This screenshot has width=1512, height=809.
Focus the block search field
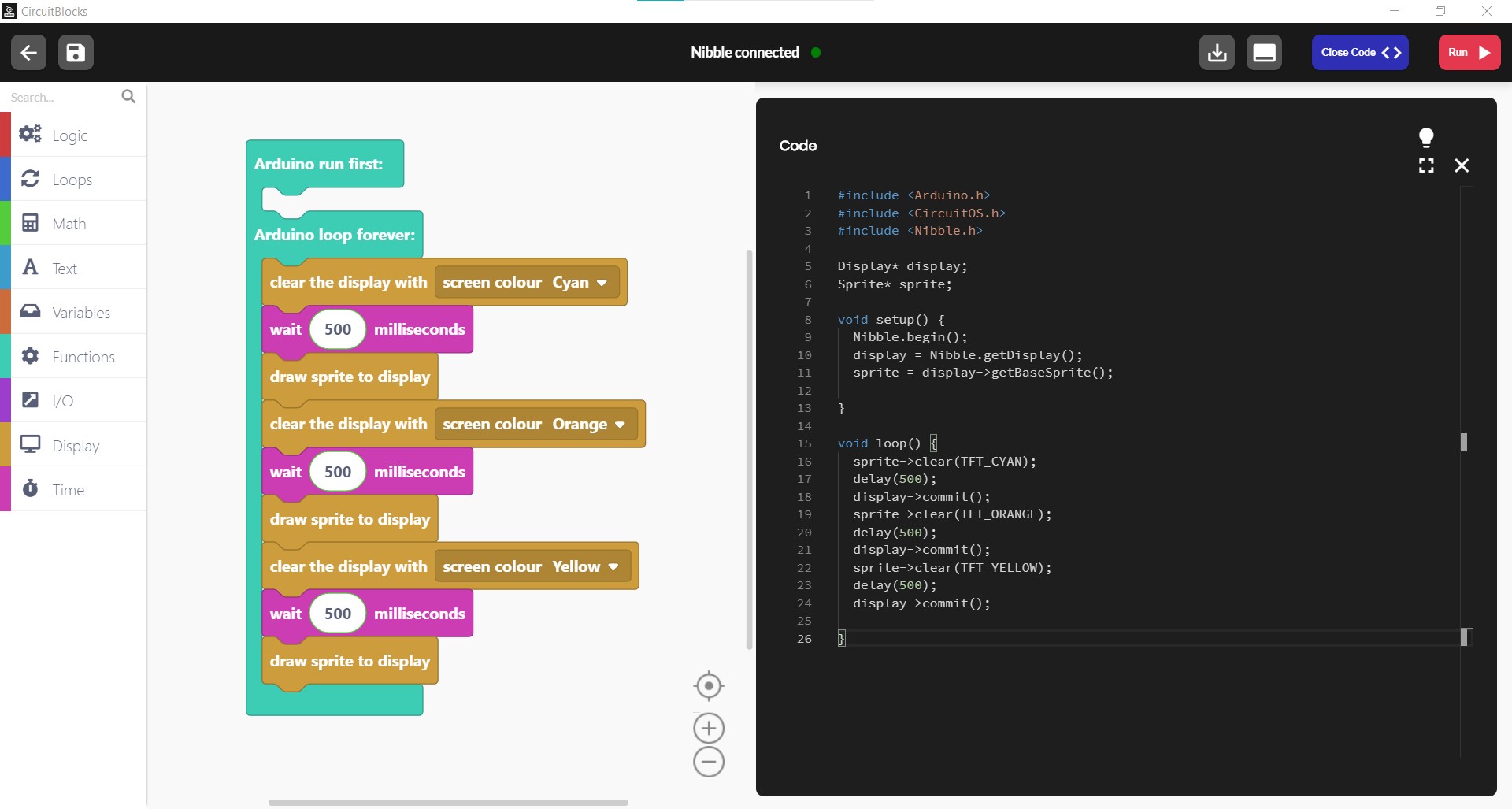(x=63, y=97)
